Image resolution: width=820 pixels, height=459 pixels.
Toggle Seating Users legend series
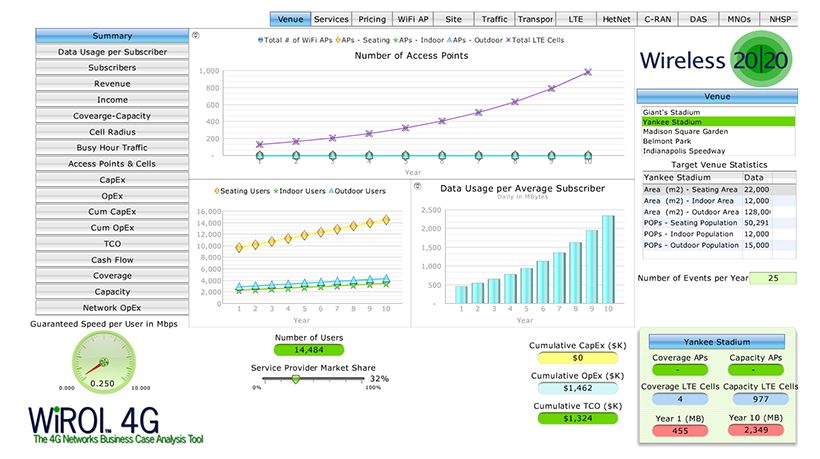point(242,191)
